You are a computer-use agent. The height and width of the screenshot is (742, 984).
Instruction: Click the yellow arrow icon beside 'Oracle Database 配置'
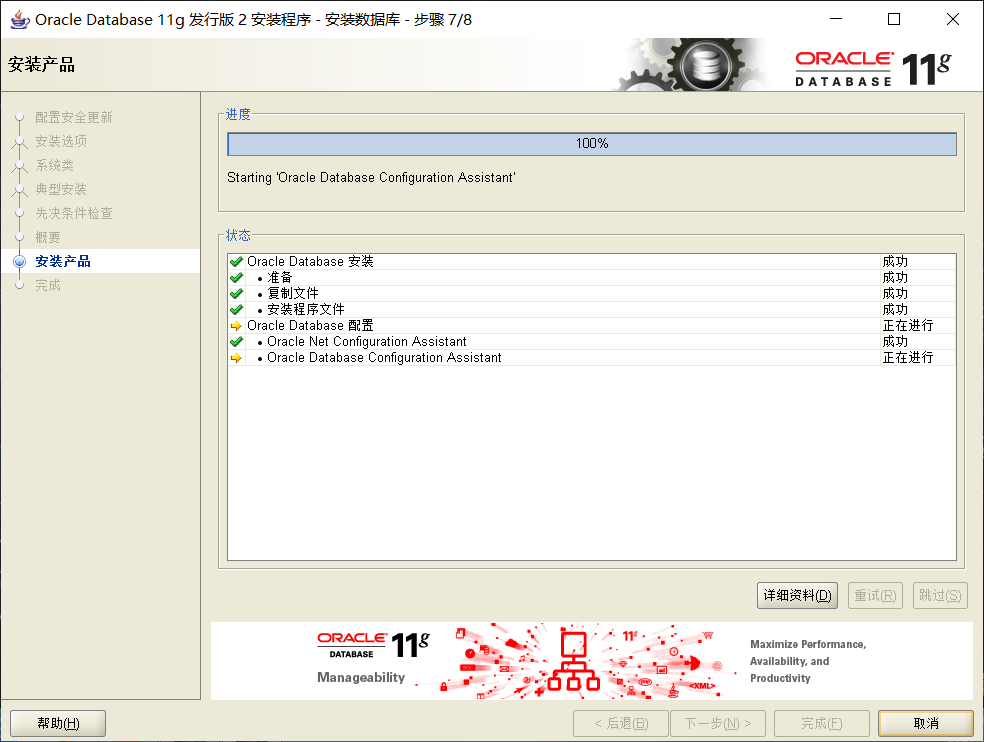point(236,325)
